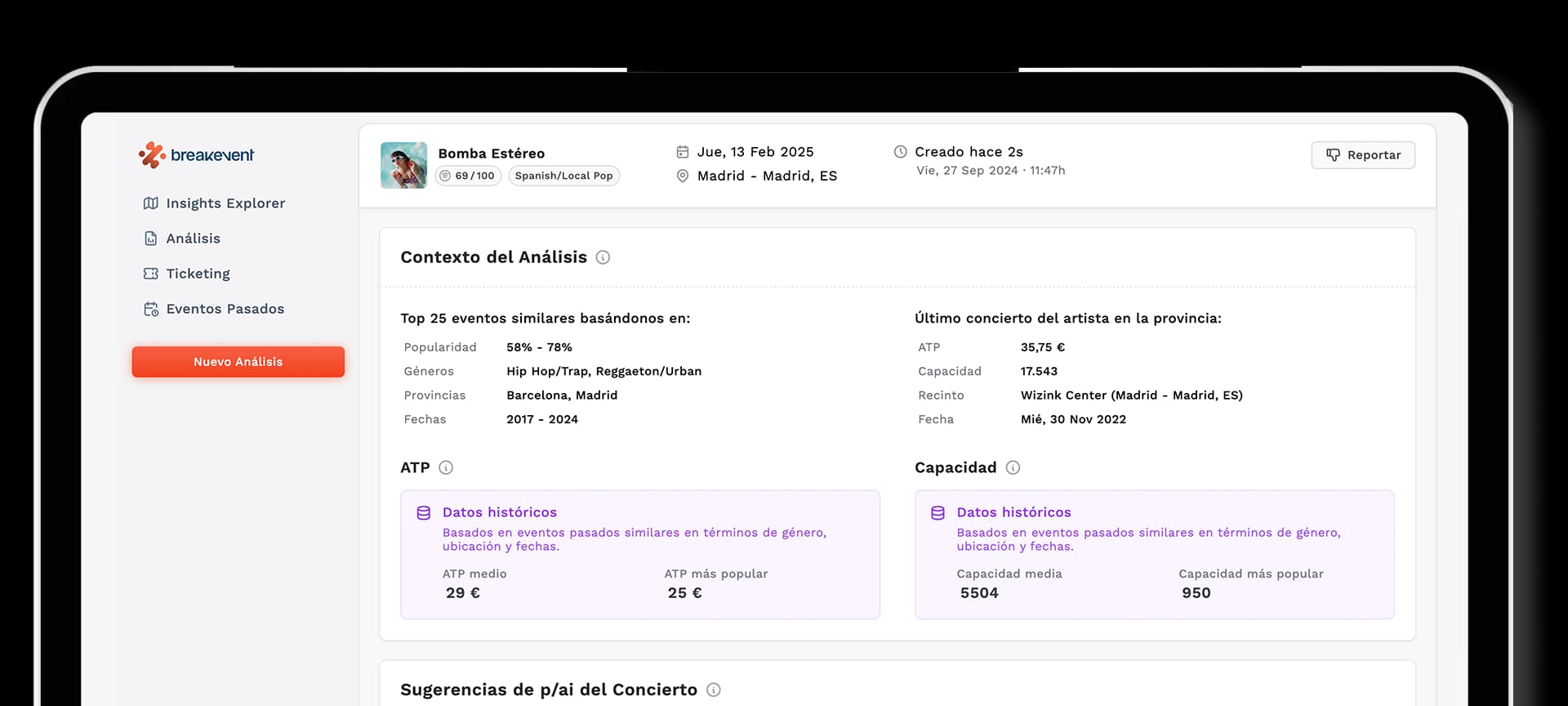Click the date Jue, 13 Feb 2025
Image resolution: width=1568 pixels, height=706 pixels.
click(755, 152)
